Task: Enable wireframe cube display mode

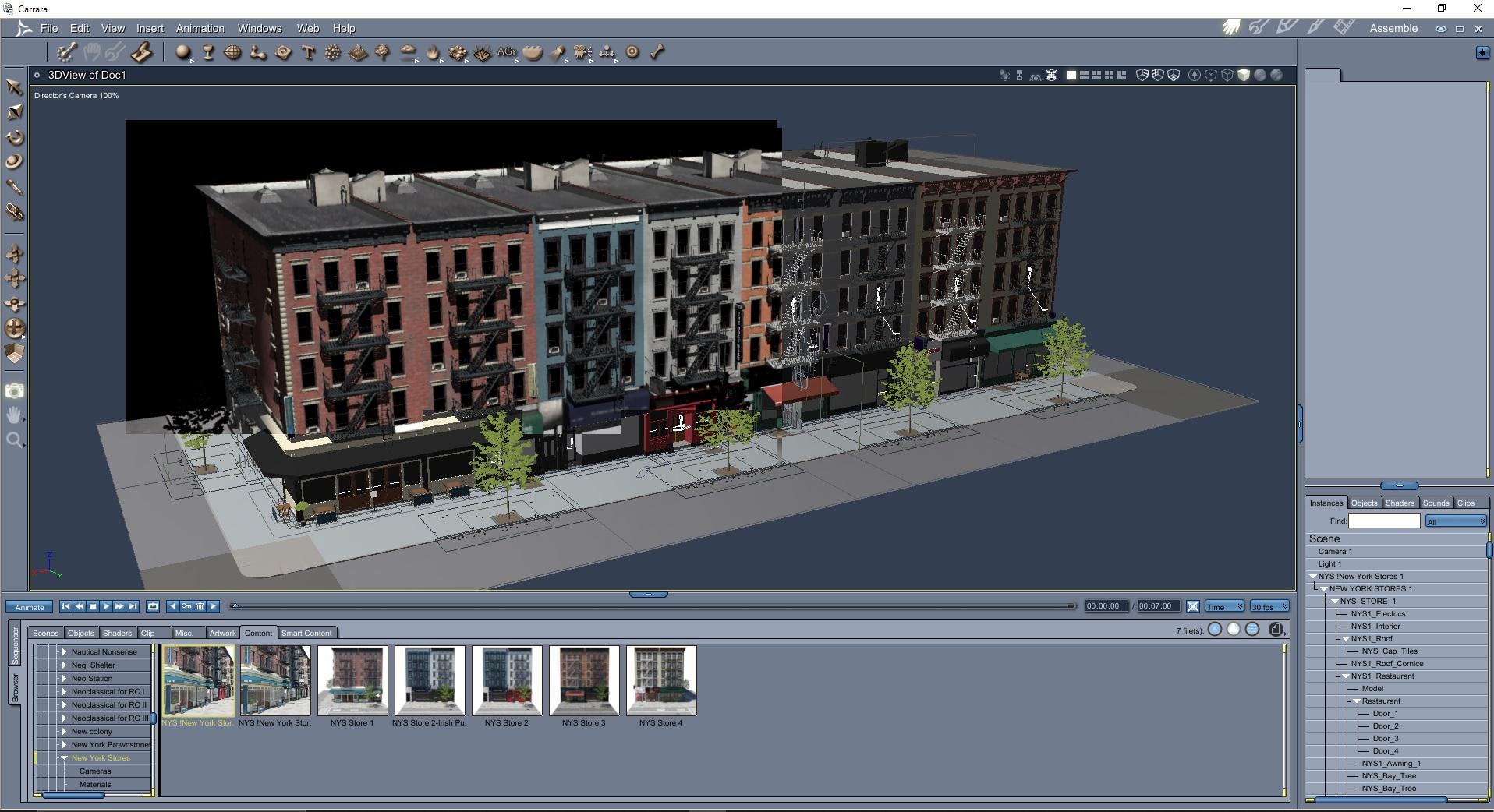Action: tap(1227, 76)
